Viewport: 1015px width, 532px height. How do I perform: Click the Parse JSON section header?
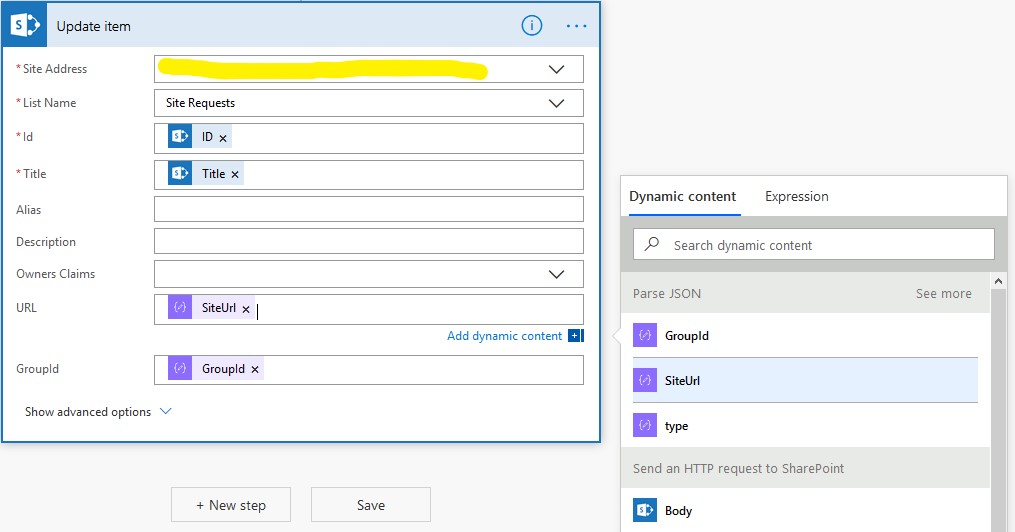(805, 293)
